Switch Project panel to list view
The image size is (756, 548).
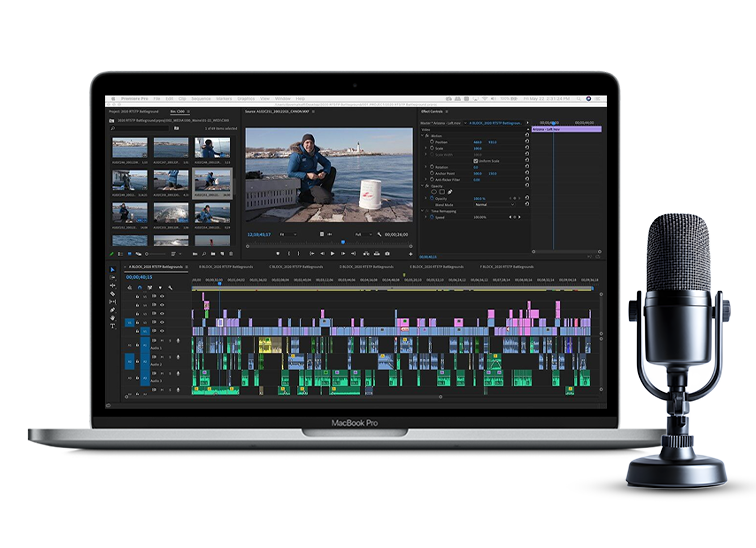(x=121, y=254)
